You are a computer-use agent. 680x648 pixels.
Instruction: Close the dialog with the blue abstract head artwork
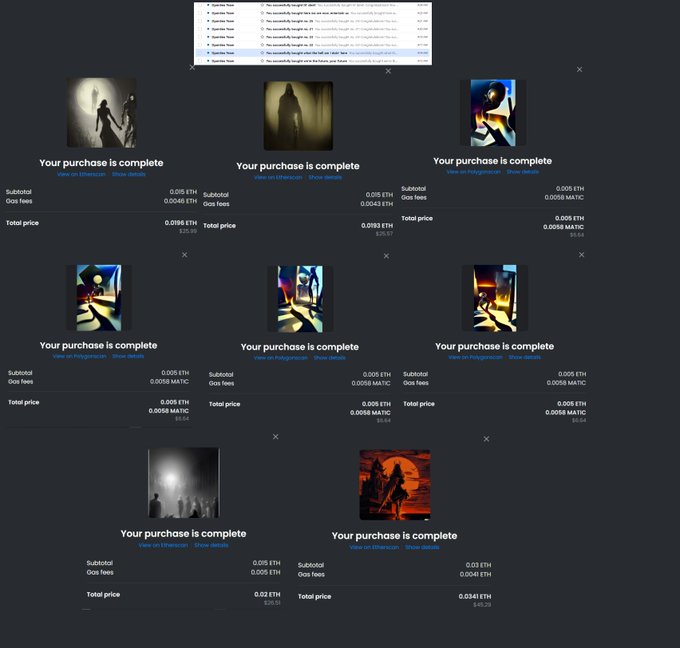[579, 69]
